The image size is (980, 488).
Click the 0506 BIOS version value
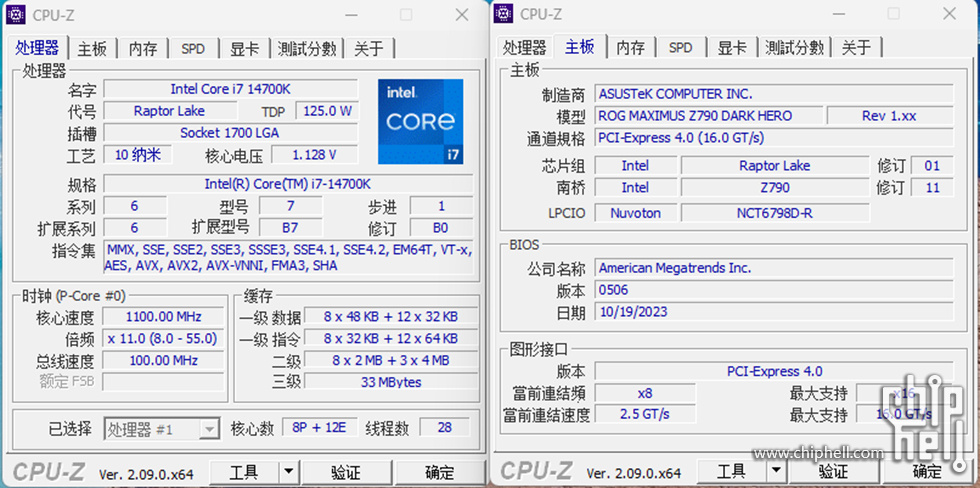[x=774, y=290]
